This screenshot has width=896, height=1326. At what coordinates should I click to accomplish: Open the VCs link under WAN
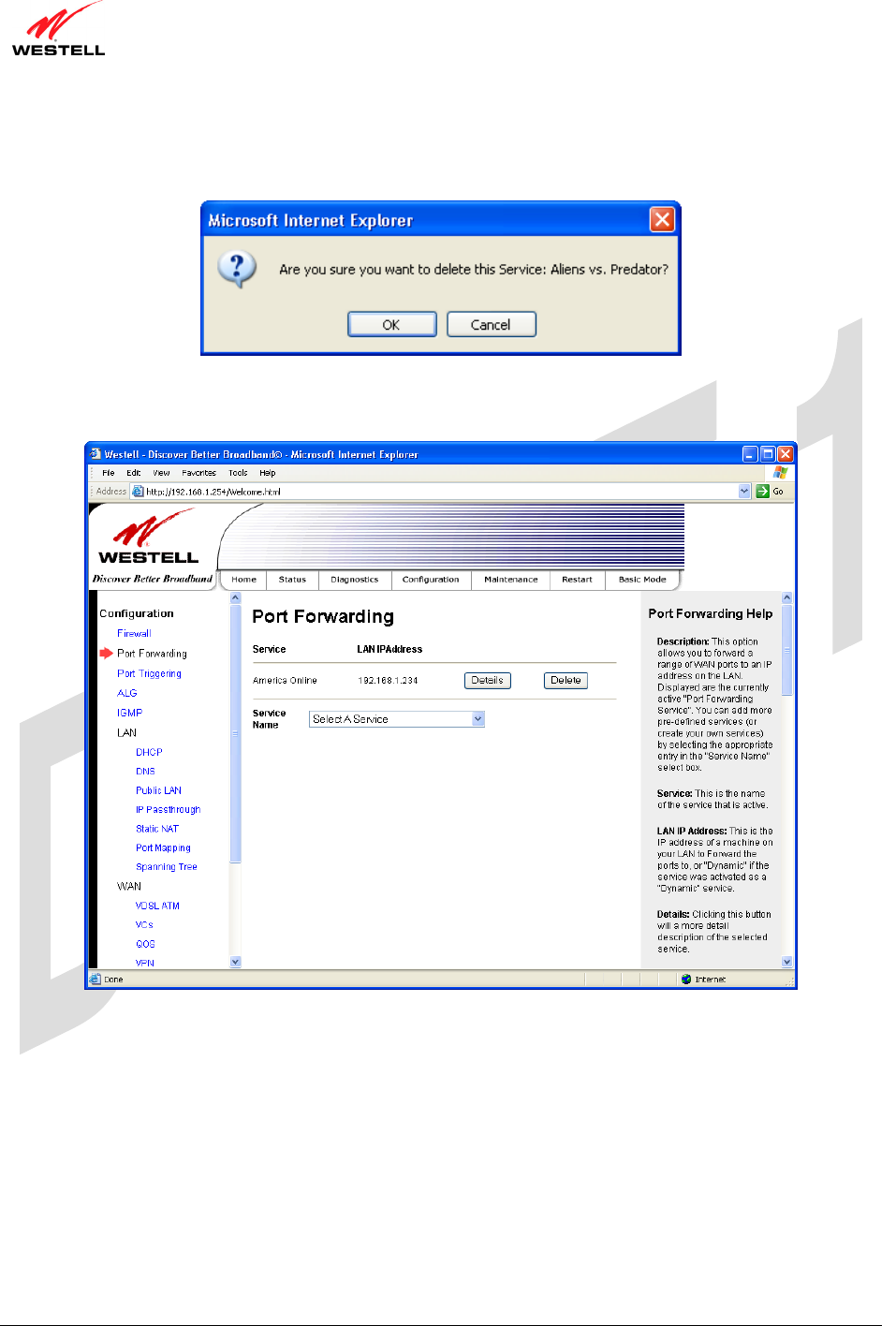click(144, 924)
